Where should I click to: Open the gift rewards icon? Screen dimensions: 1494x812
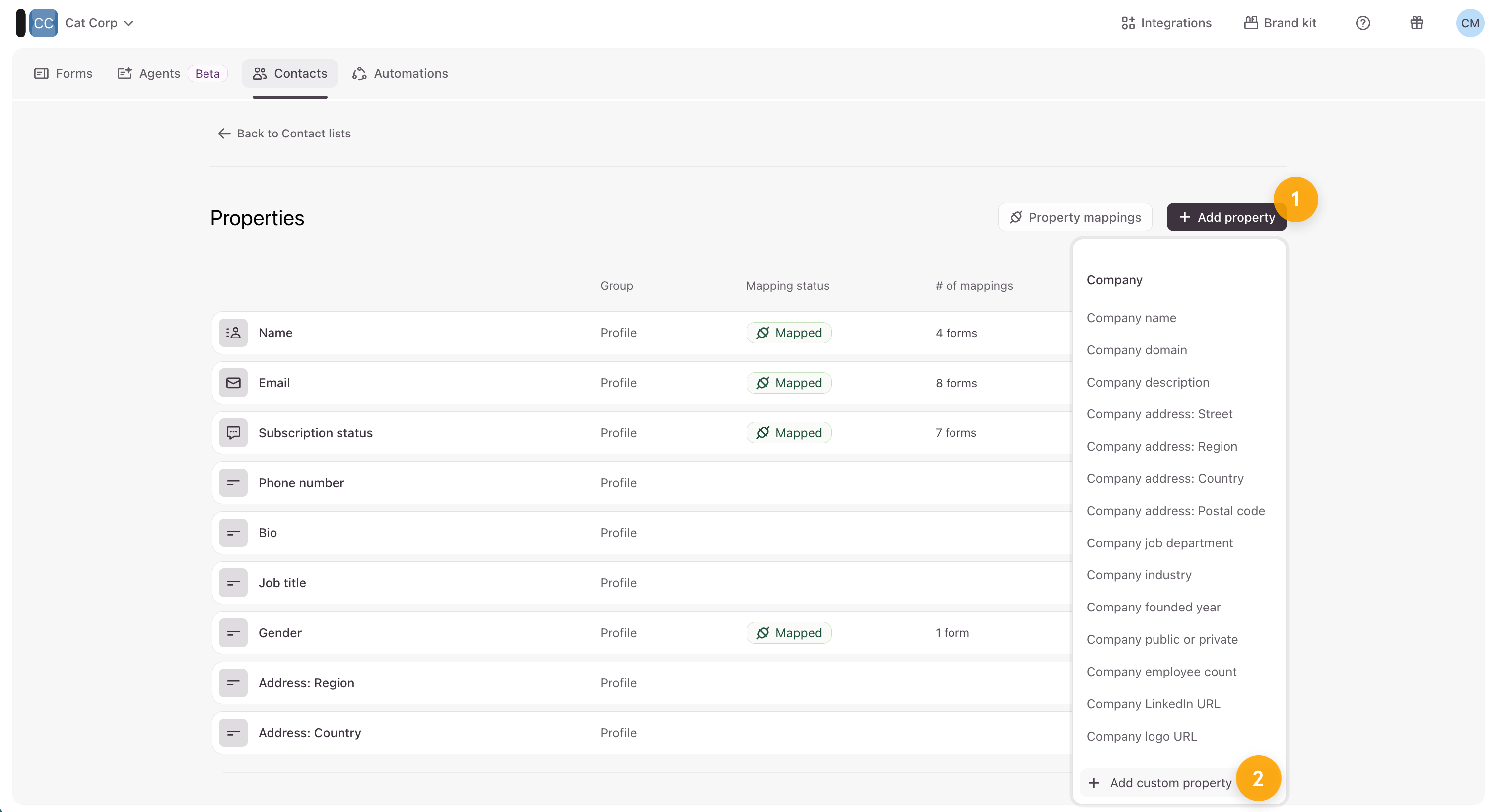tap(1416, 23)
